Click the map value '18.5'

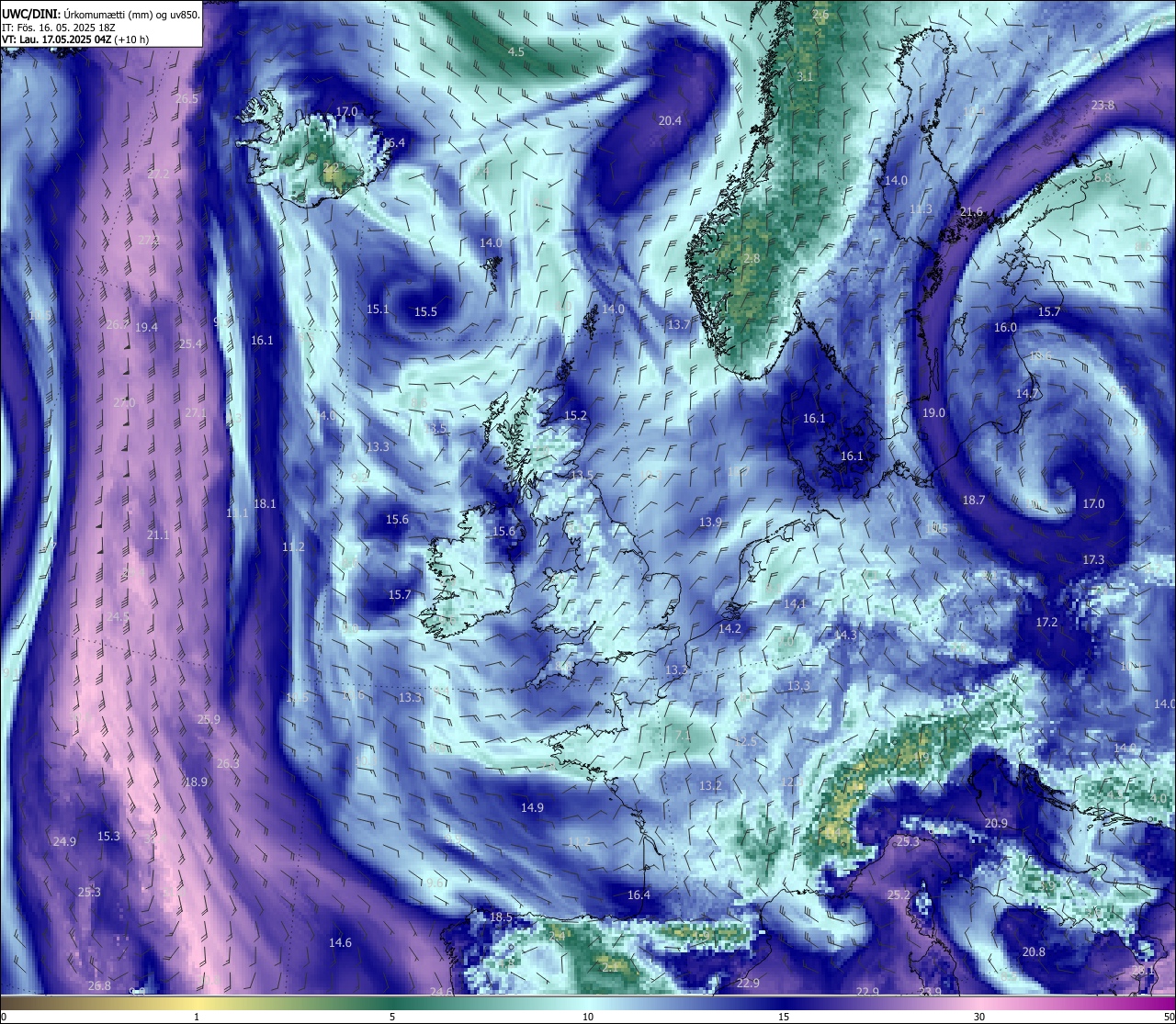(x=501, y=917)
